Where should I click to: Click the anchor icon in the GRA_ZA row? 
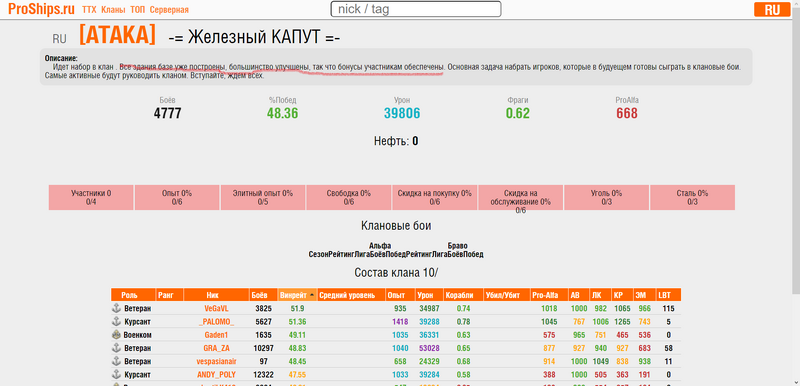tap(116, 348)
